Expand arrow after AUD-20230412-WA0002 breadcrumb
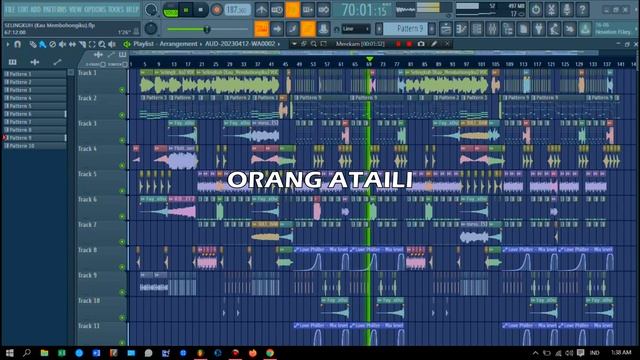Image resolution: width=640 pixels, height=360 pixels. [279, 44]
